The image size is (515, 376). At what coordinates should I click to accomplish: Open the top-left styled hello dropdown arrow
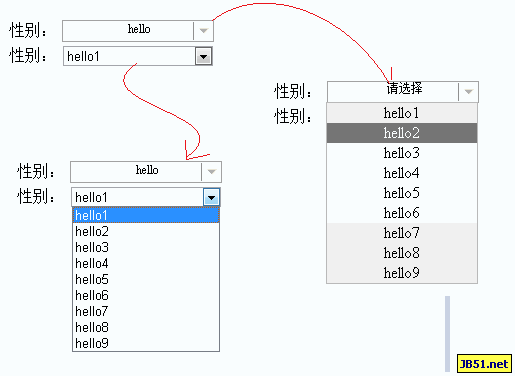[x=204, y=31]
